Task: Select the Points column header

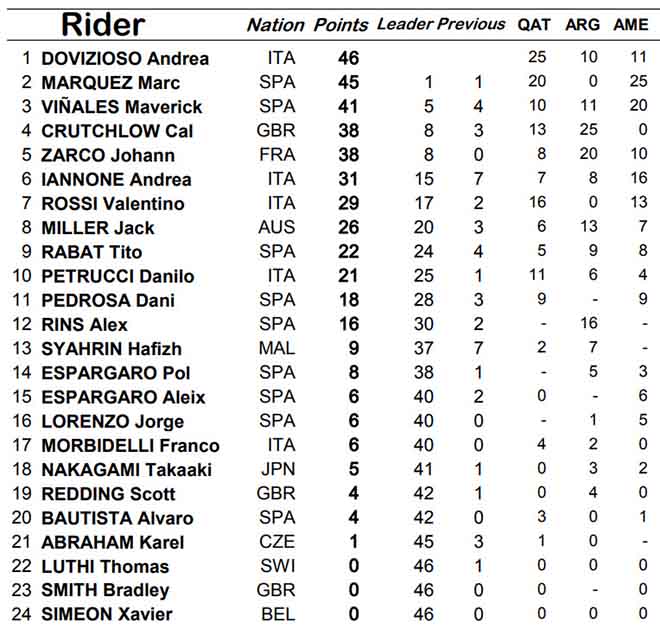Action: [x=341, y=25]
